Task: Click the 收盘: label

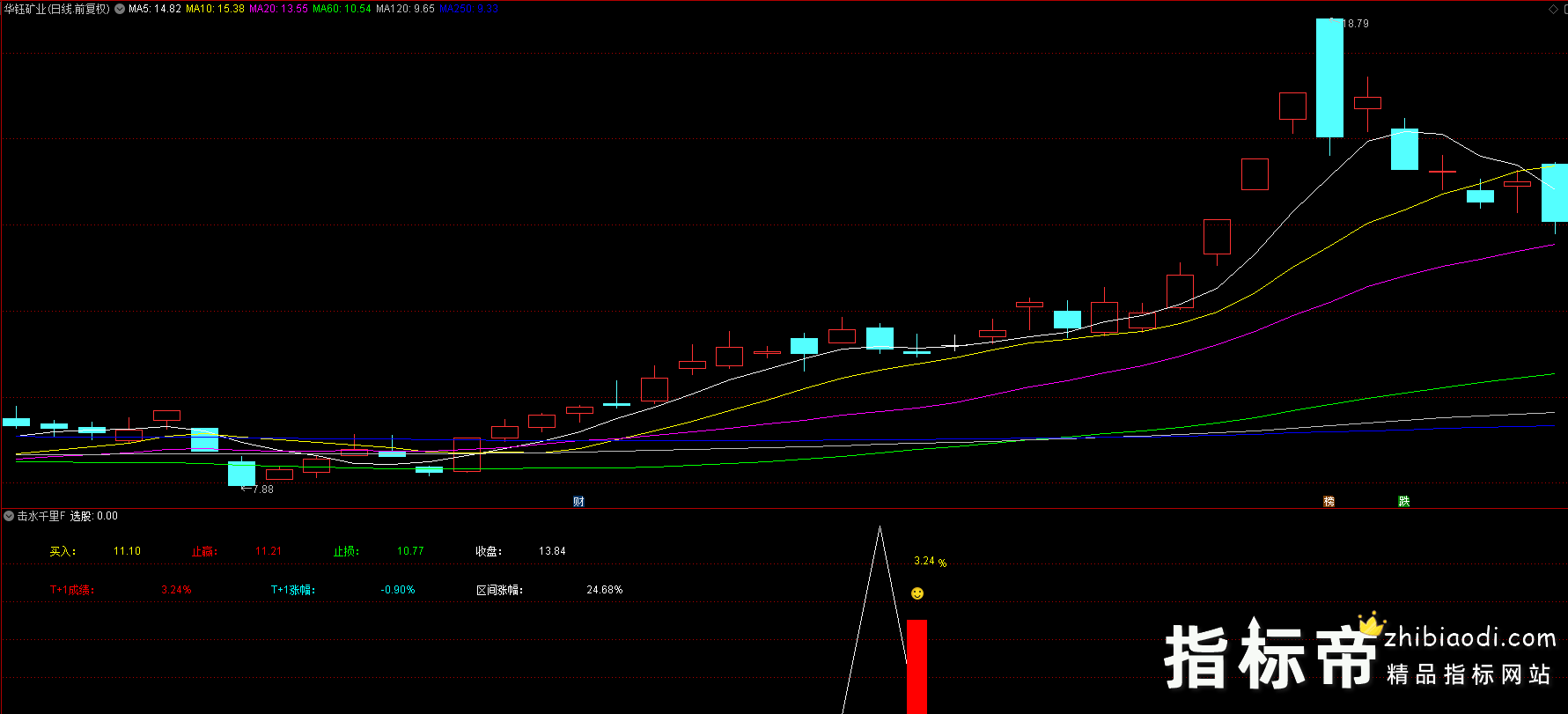Action: pos(489,551)
